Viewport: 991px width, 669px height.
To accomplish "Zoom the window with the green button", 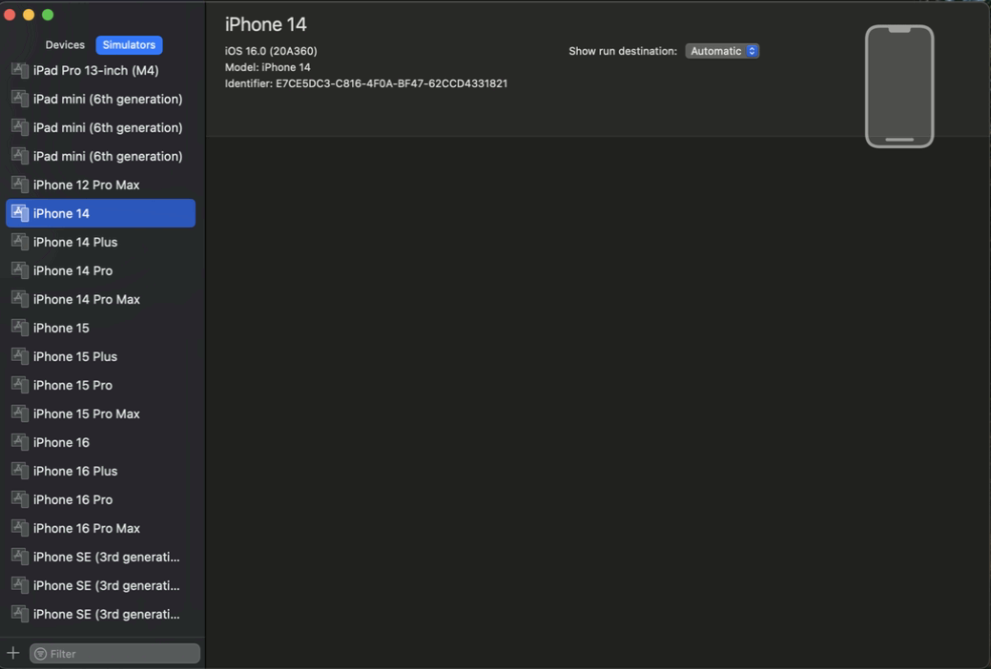I will tap(48, 15).
